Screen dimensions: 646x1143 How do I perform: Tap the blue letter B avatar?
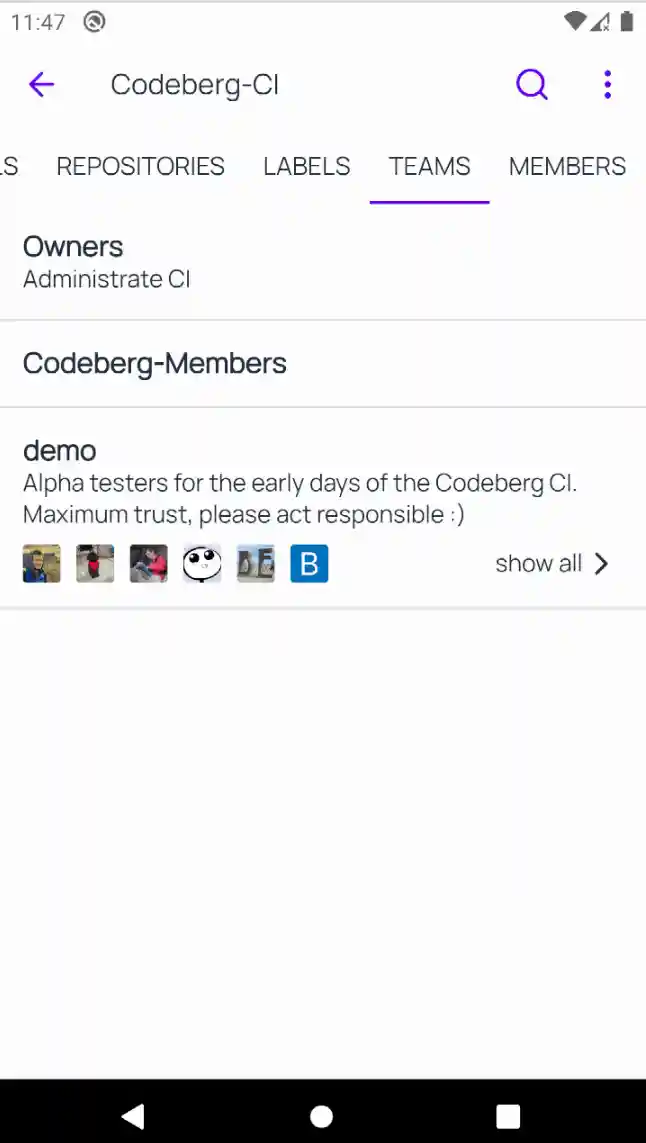click(x=309, y=564)
